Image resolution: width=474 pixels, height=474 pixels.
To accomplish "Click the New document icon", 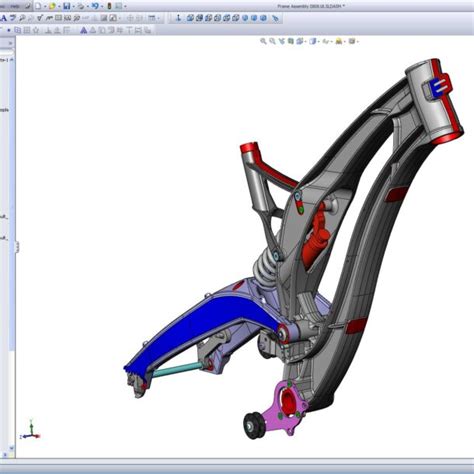I will tap(38, 6).
